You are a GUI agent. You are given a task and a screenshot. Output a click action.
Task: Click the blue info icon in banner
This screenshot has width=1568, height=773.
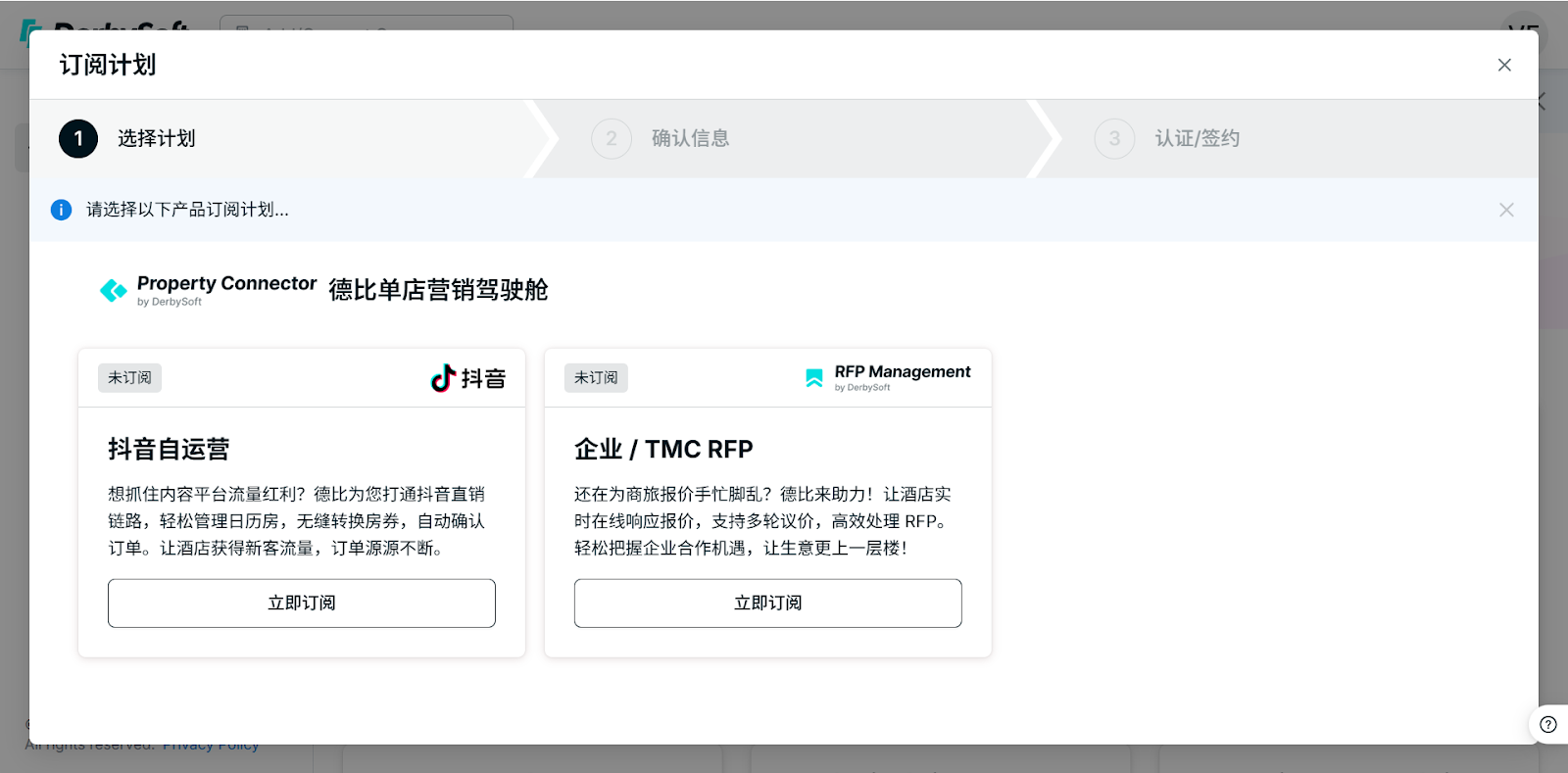[x=61, y=210]
